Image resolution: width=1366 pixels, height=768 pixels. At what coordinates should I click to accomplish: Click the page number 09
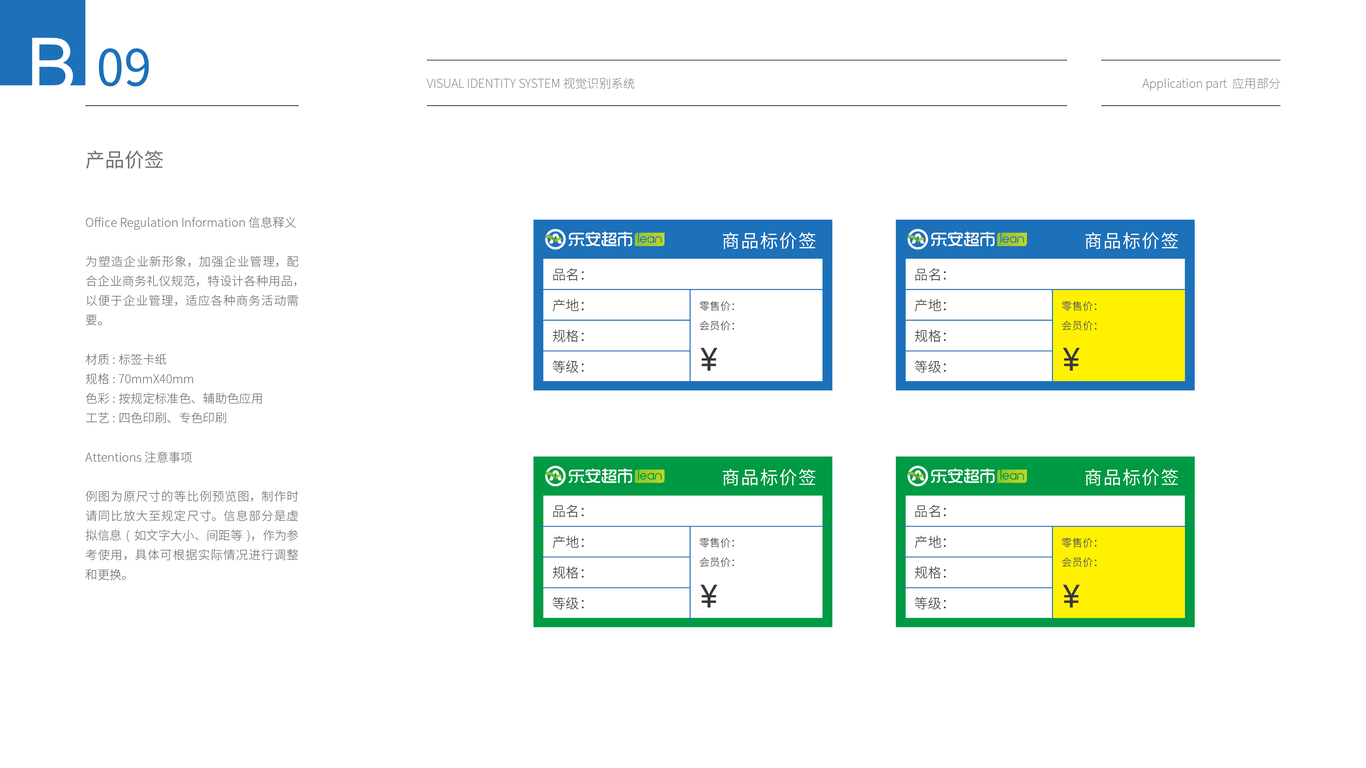coord(124,68)
